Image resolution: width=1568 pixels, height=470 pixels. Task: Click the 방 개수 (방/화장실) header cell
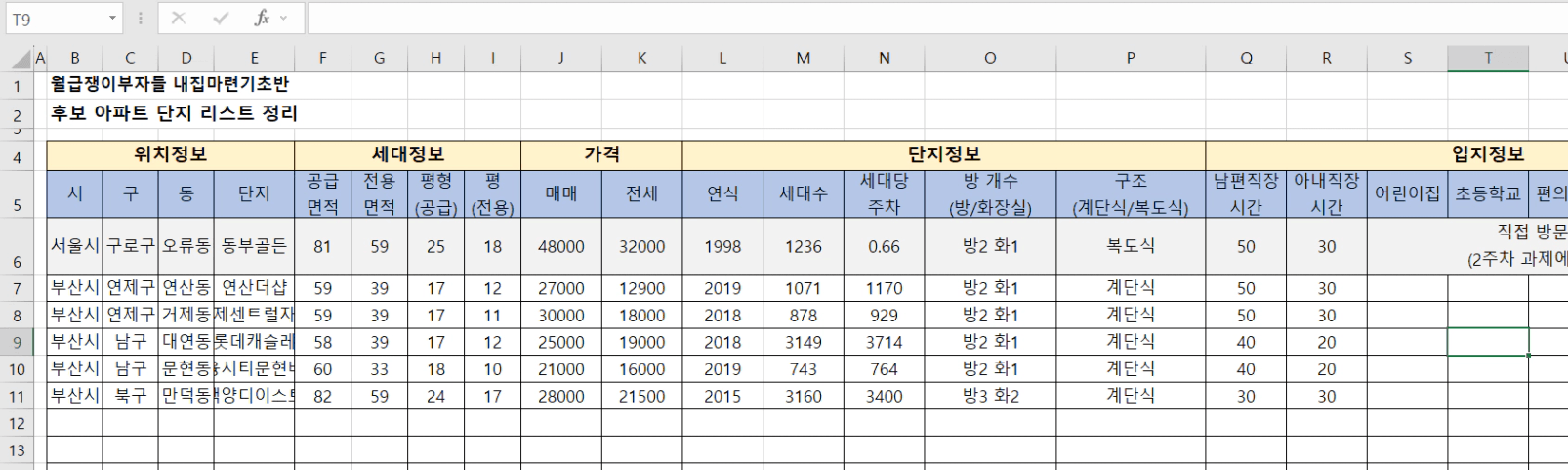point(990,193)
